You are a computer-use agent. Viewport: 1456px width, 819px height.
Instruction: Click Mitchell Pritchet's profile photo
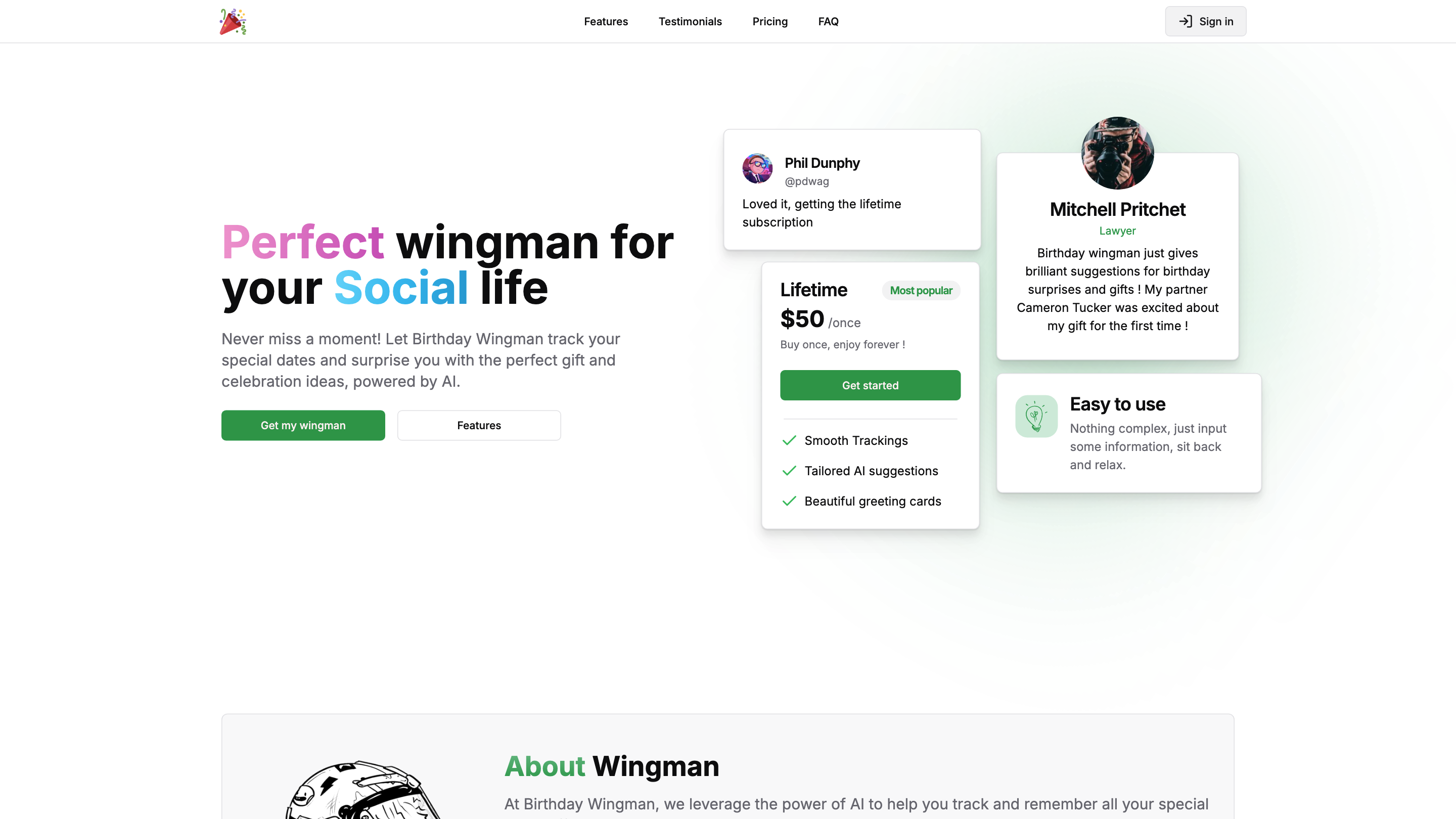coord(1117,153)
